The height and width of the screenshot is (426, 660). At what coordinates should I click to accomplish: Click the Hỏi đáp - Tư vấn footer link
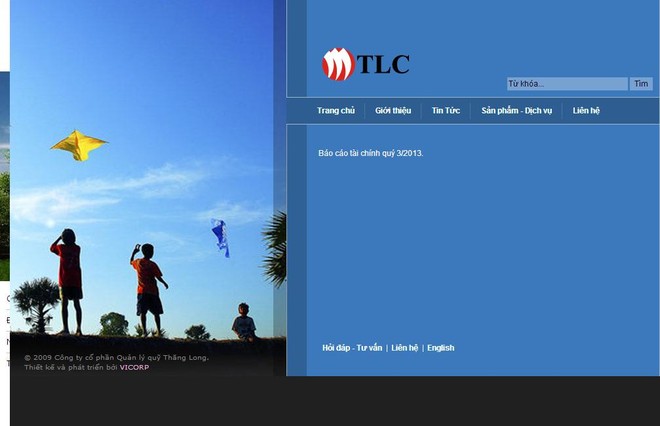click(352, 348)
